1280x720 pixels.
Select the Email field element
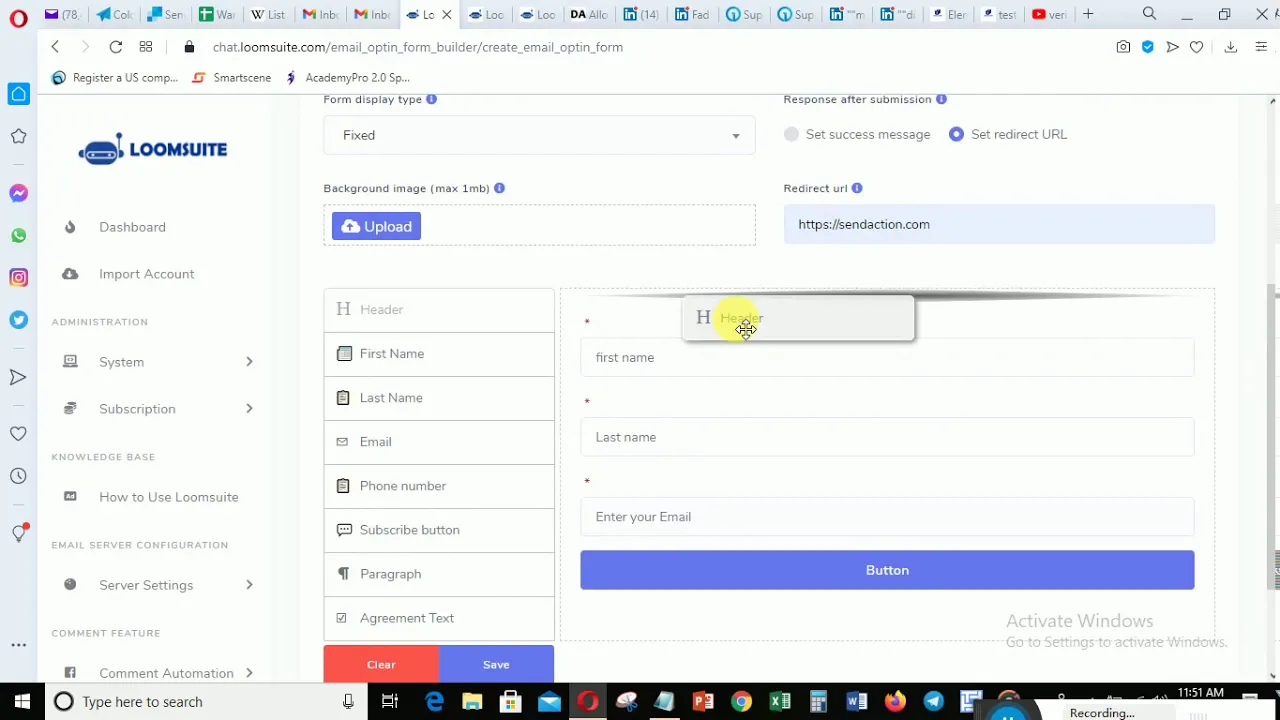[x=439, y=442]
